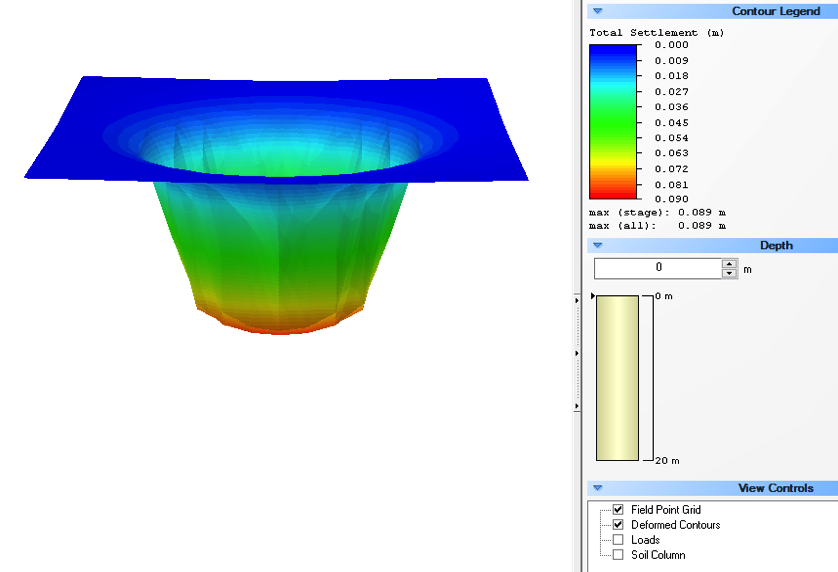This screenshot has width=838, height=572.
Task: Collapse the View Controls panel
Action: [598, 488]
